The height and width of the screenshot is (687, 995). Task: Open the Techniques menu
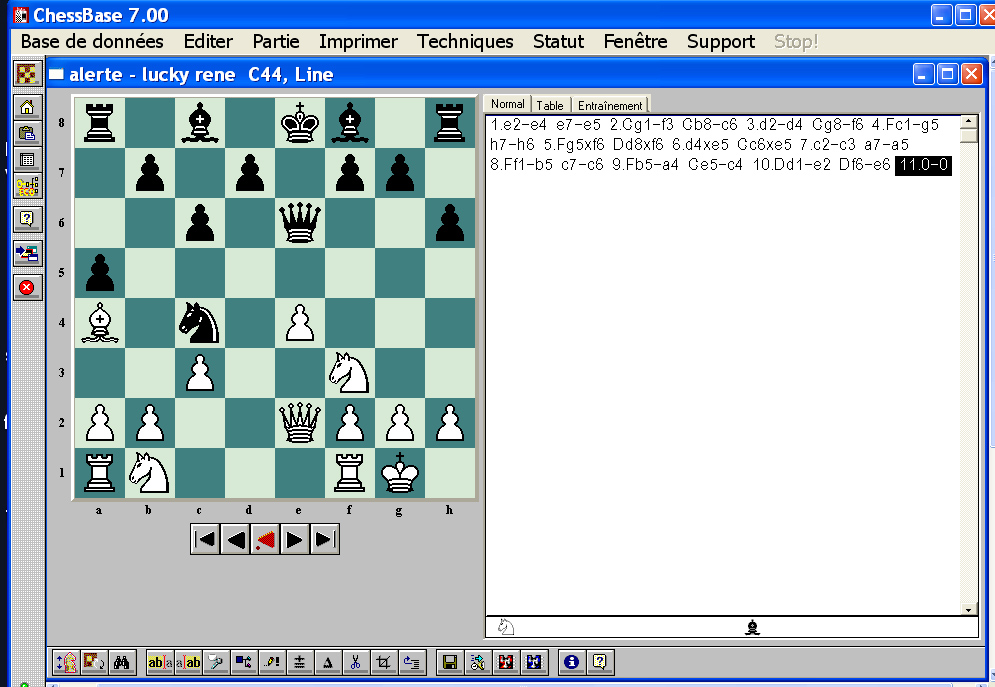coord(465,41)
